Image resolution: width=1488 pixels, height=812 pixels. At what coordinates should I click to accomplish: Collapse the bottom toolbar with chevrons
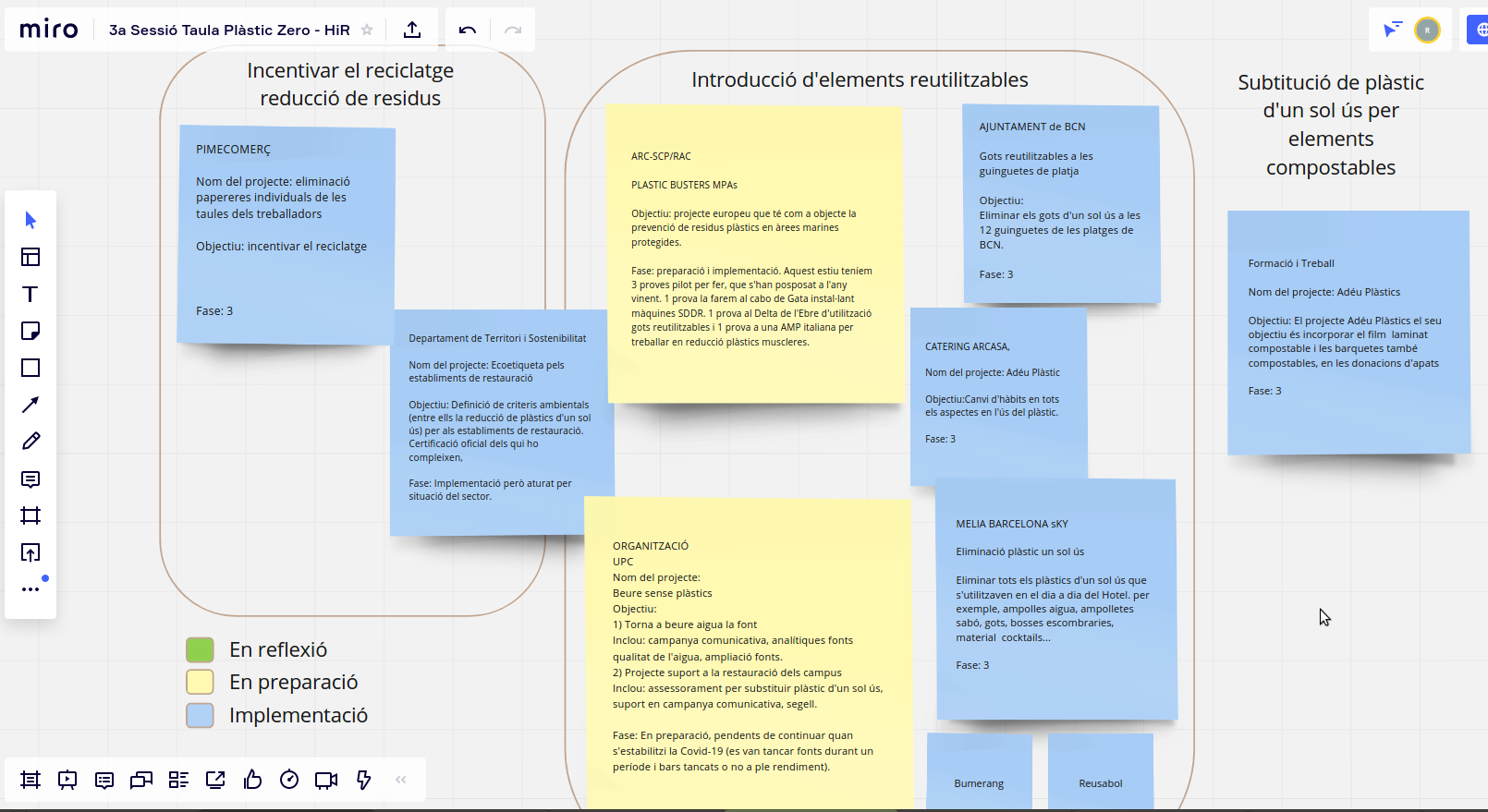point(401,780)
